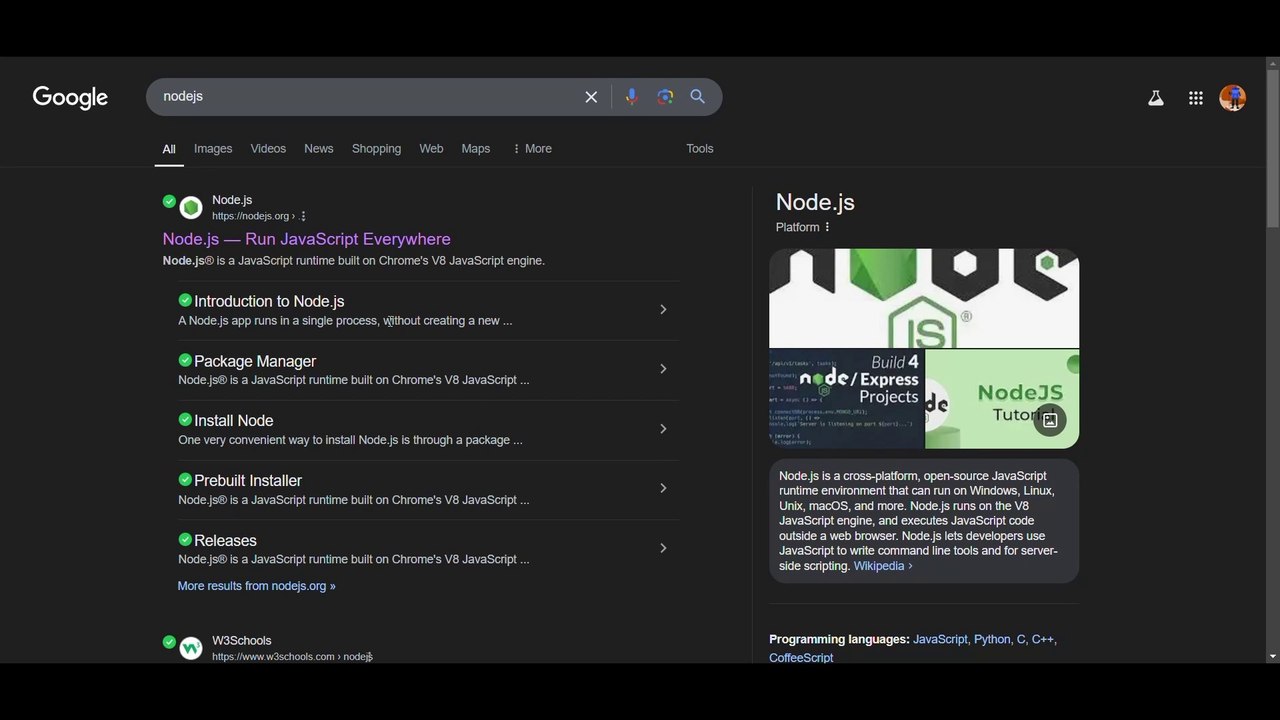Viewport: 1280px width, 720px height.
Task: Open the Wikipedia source link
Action: (x=883, y=566)
